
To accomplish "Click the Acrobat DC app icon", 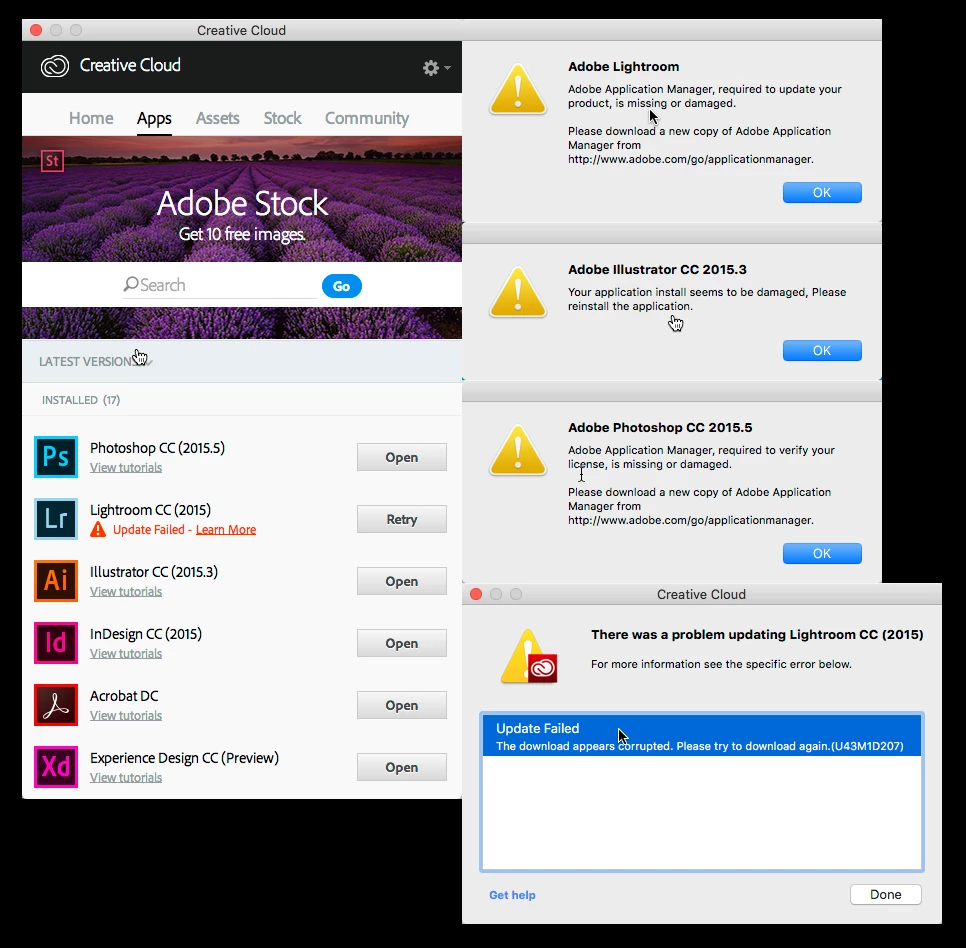I will [x=56, y=705].
